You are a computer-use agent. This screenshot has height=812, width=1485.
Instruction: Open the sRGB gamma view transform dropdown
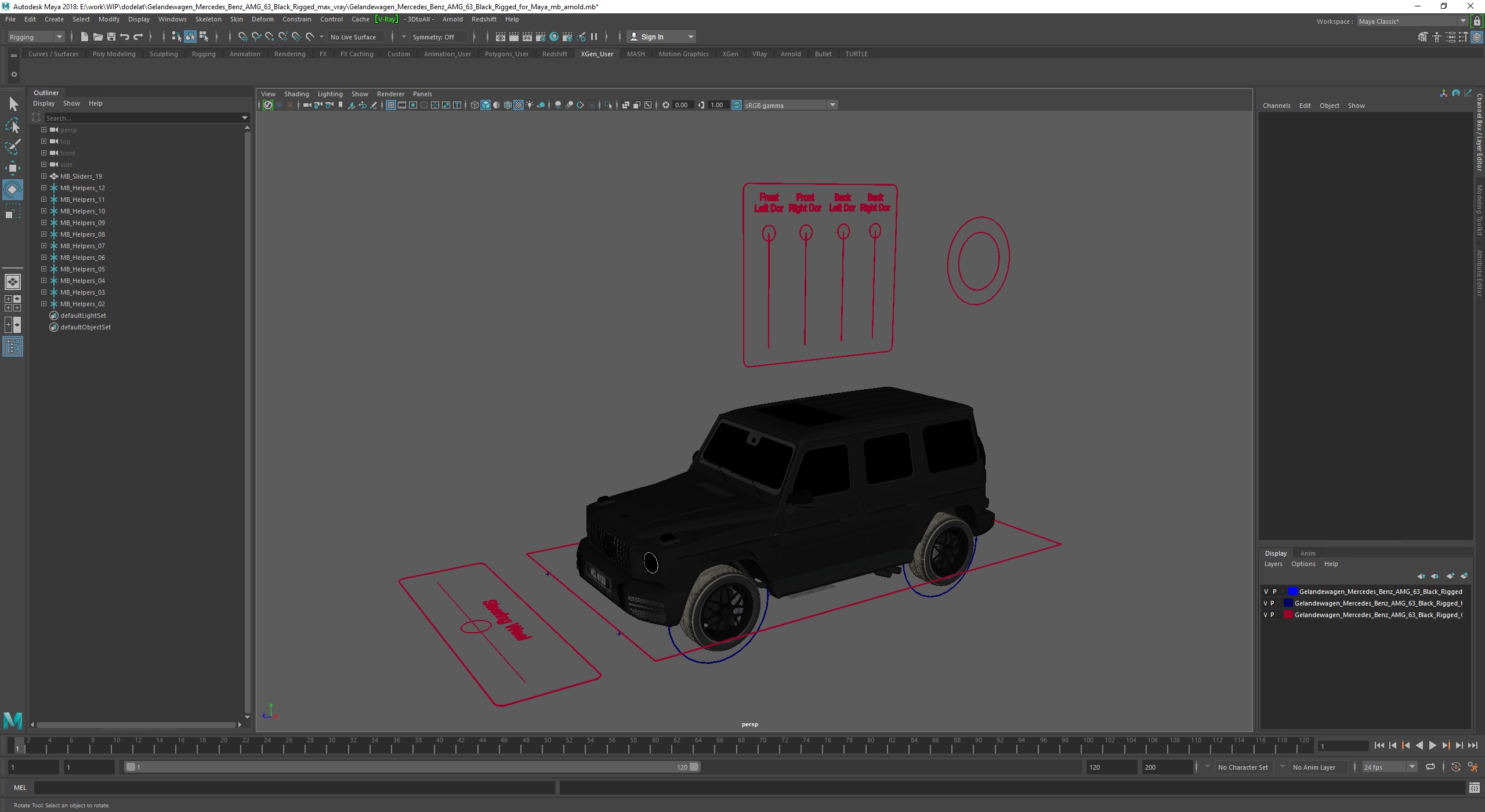(790, 105)
